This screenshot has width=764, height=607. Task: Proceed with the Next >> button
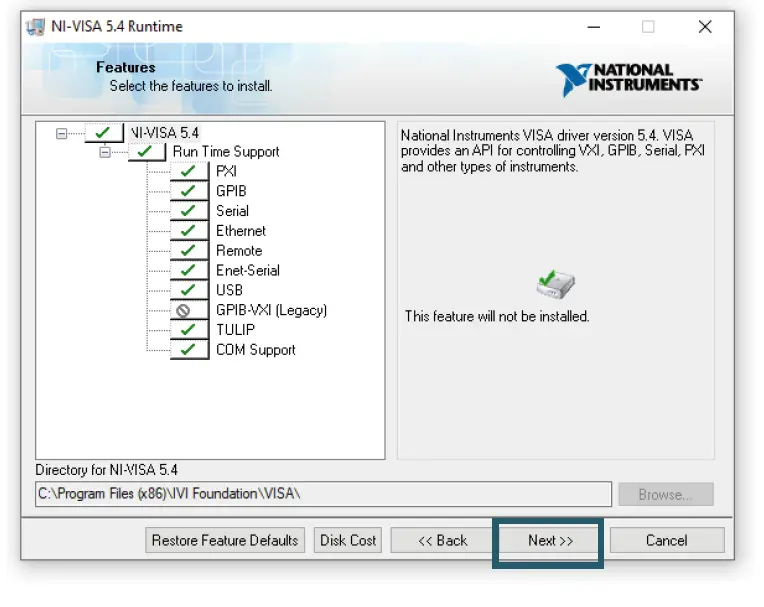point(550,540)
